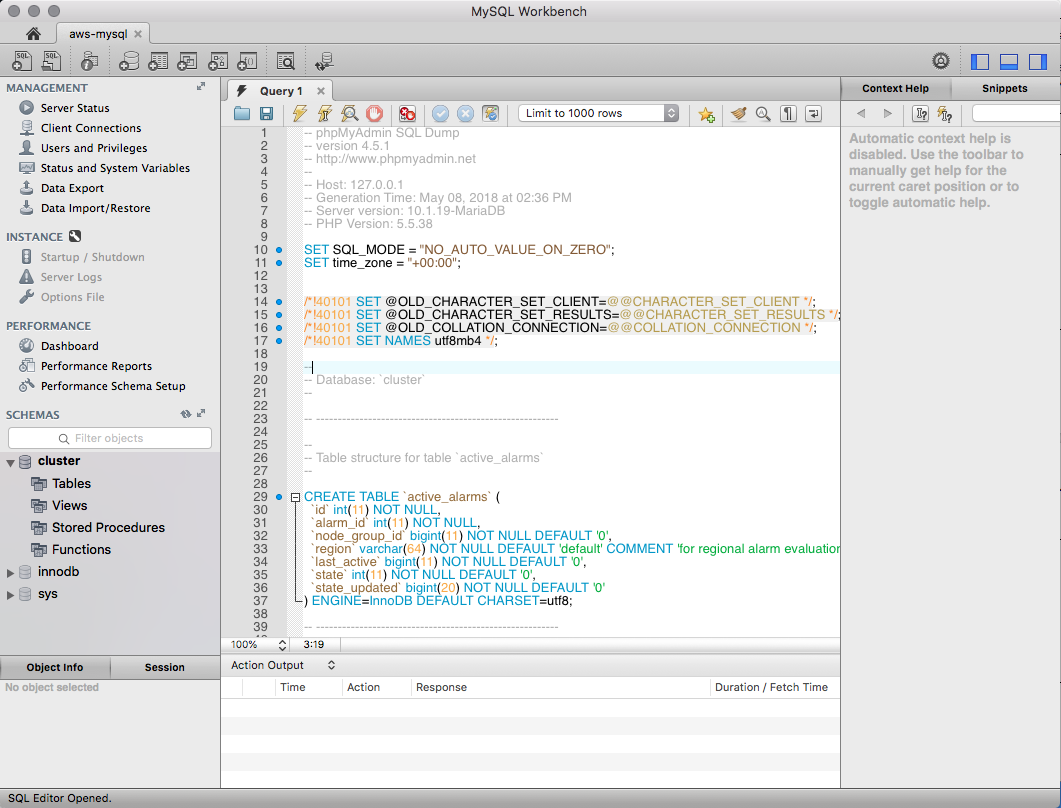The width and height of the screenshot is (1061, 808).
Task: Switch to the Snippets tab
Action: coord(1004,88)
